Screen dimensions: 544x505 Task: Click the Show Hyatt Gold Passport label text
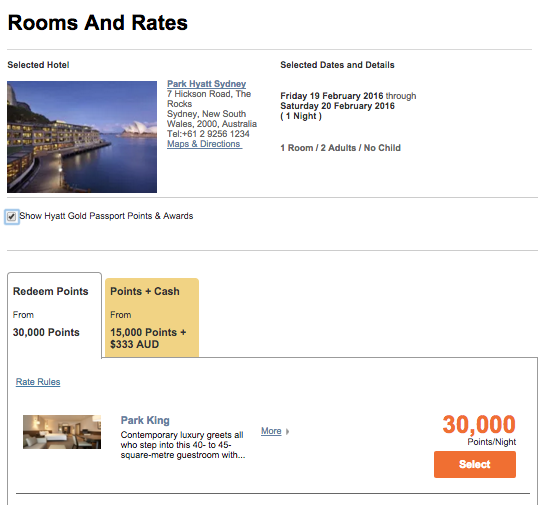tap(106, 216)
